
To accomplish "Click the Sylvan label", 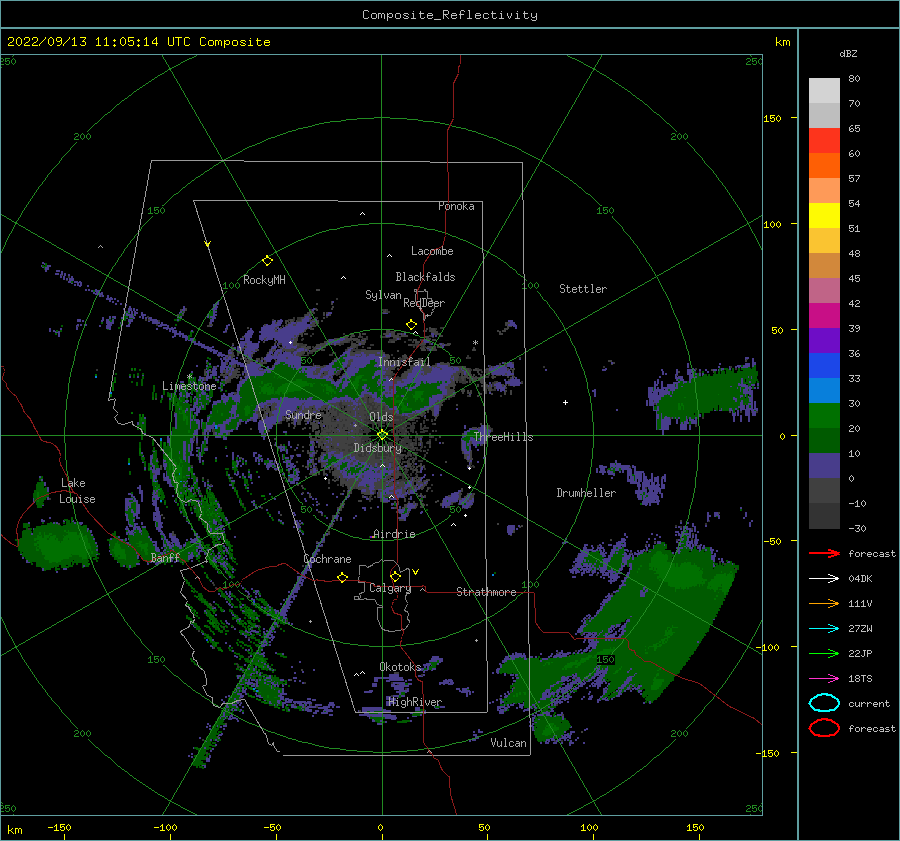I will click(383, 295).
